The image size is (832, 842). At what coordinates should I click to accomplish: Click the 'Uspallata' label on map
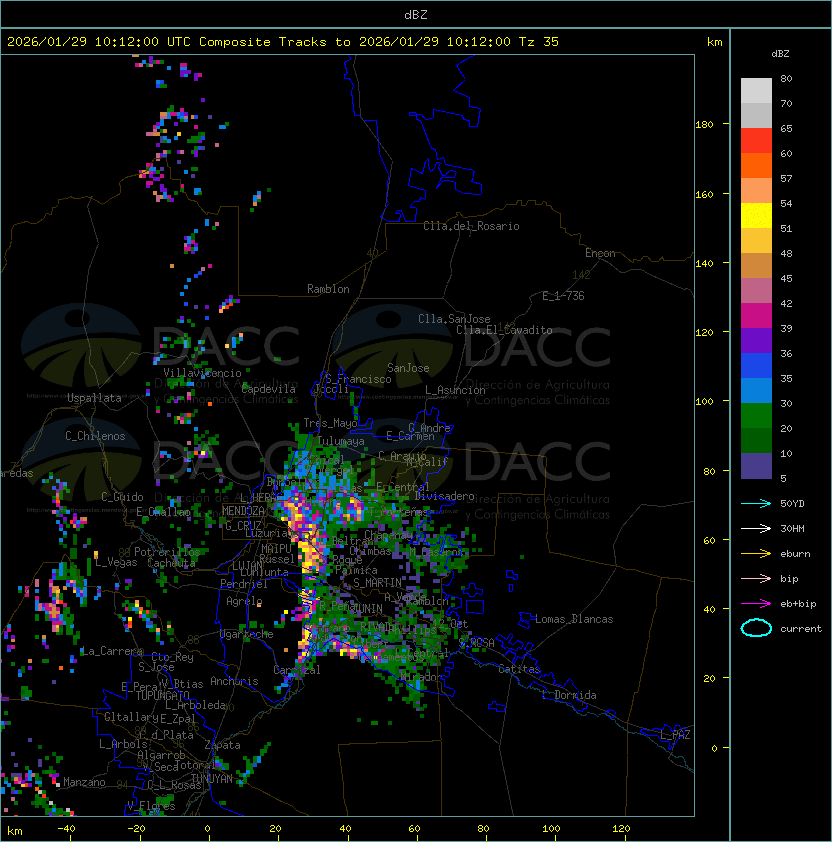tap(94, 398)
